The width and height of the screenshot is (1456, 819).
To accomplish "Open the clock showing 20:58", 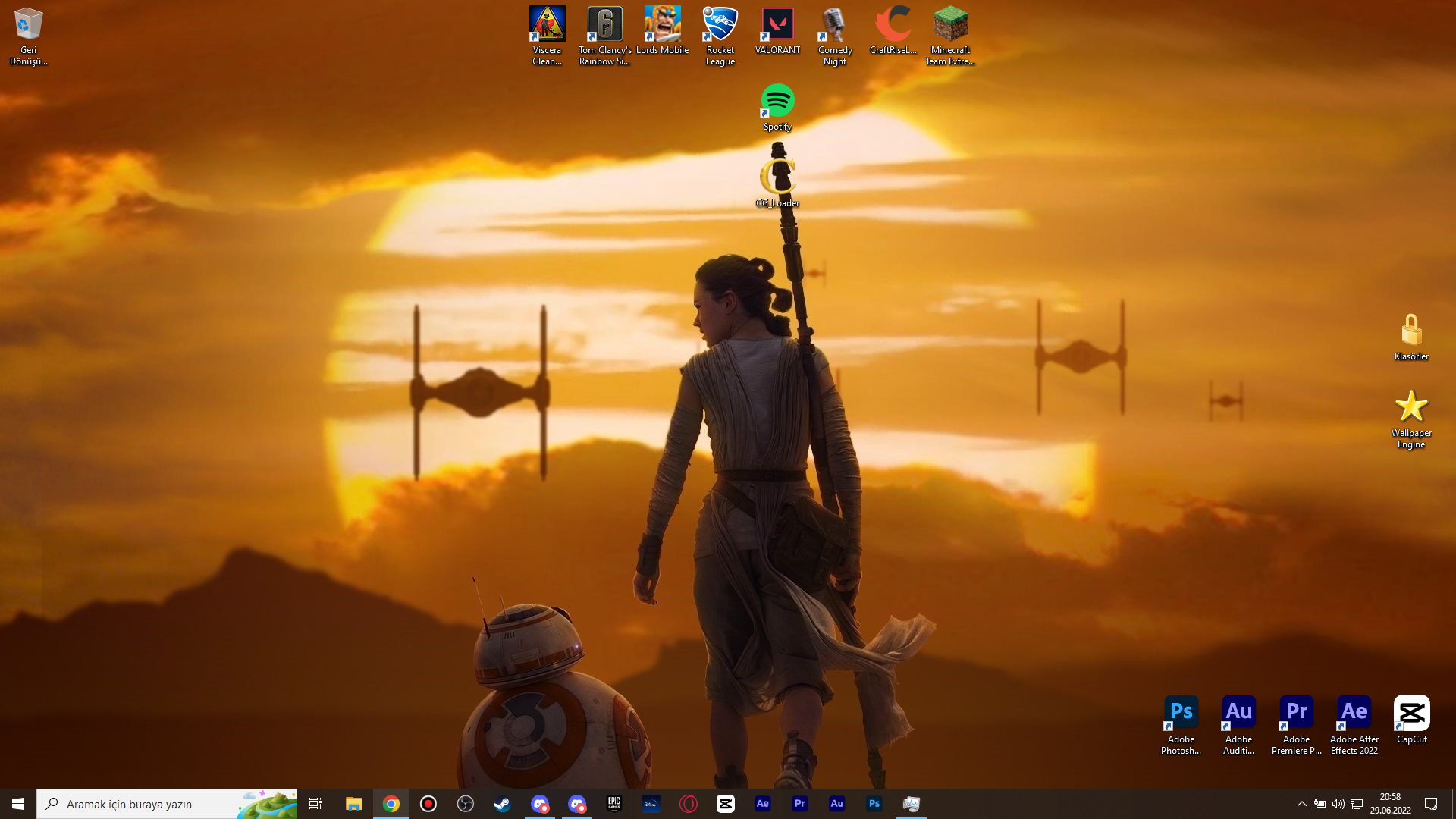I will pos(1390,804).
